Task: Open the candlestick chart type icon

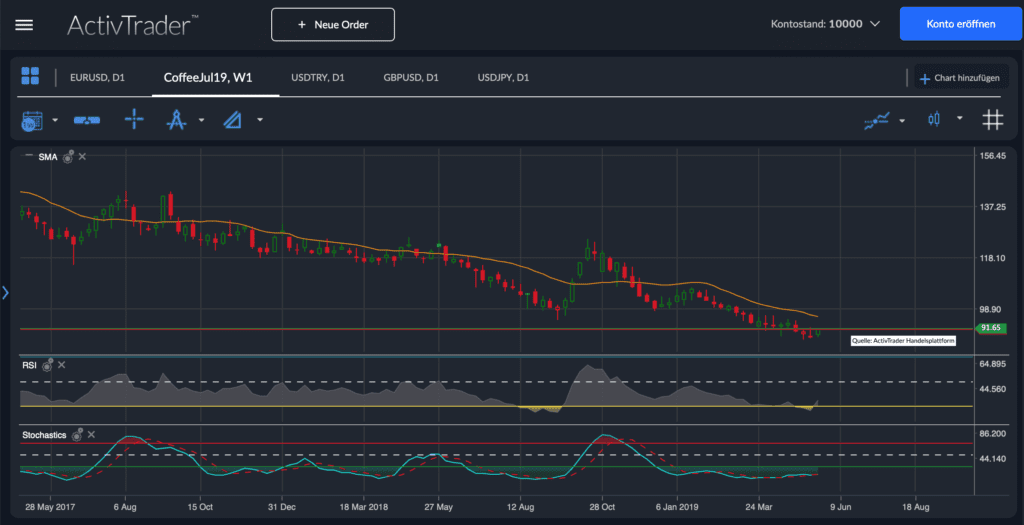Action: point(934,119)
